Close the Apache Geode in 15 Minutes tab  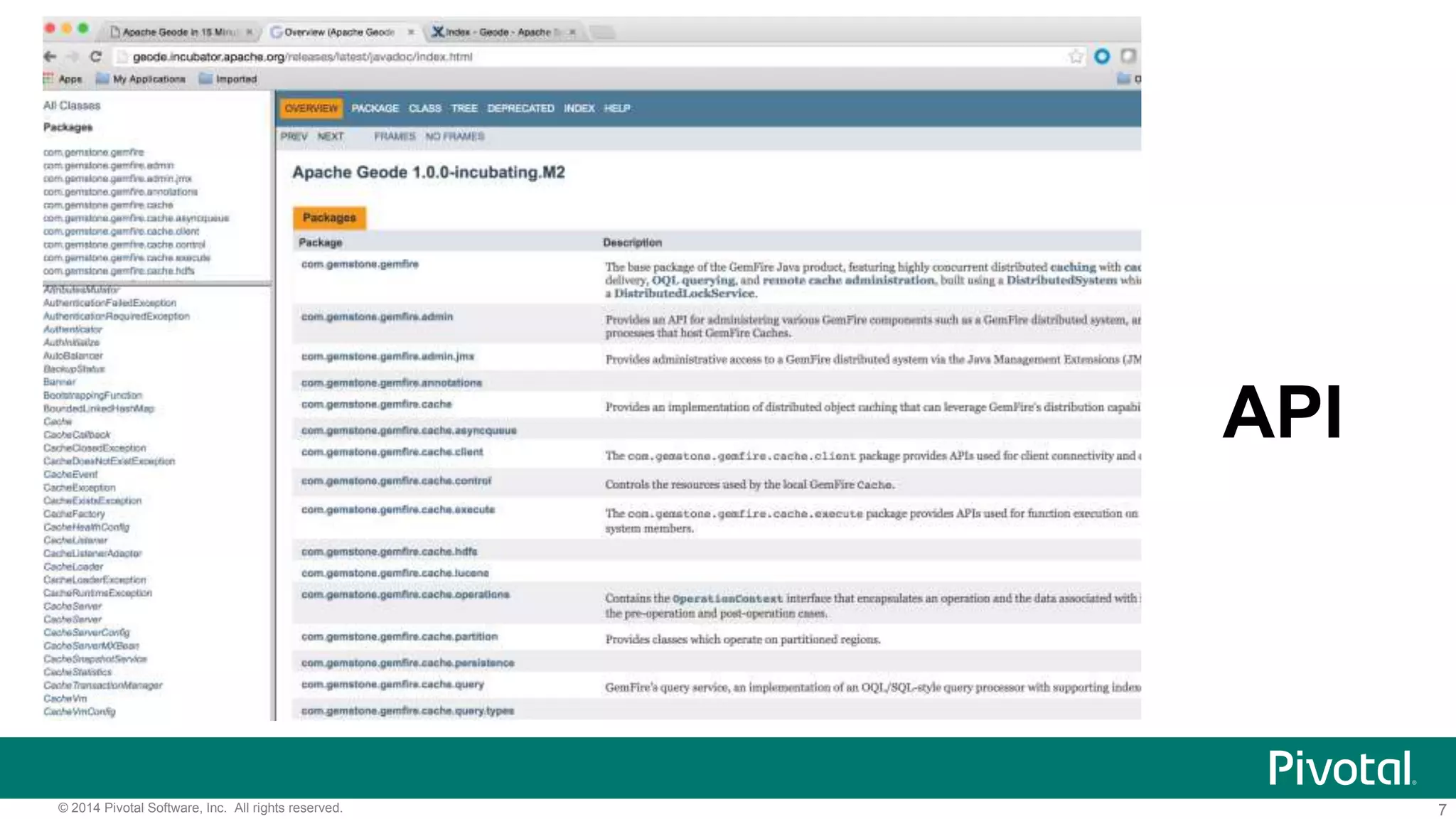tap(249, 32)
